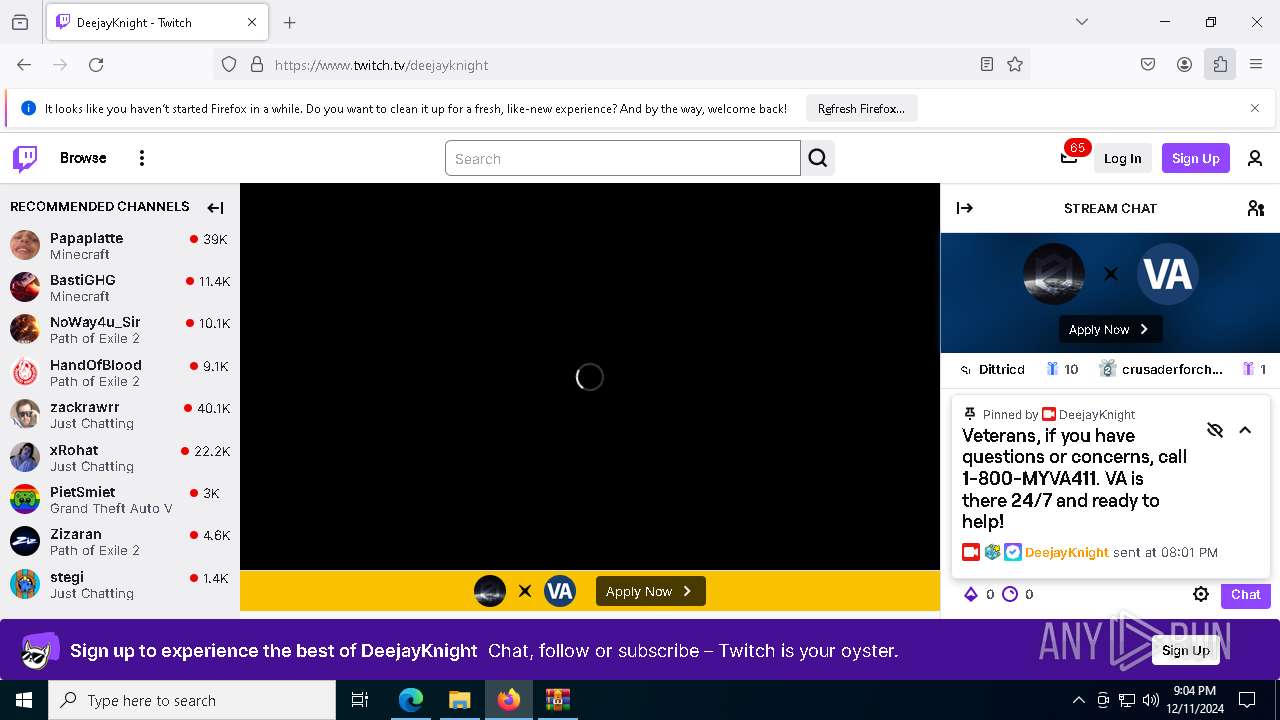Open File Explorer from the taskbar
The height and width of the screenshot is (720, 1280).
coord(459,700)
